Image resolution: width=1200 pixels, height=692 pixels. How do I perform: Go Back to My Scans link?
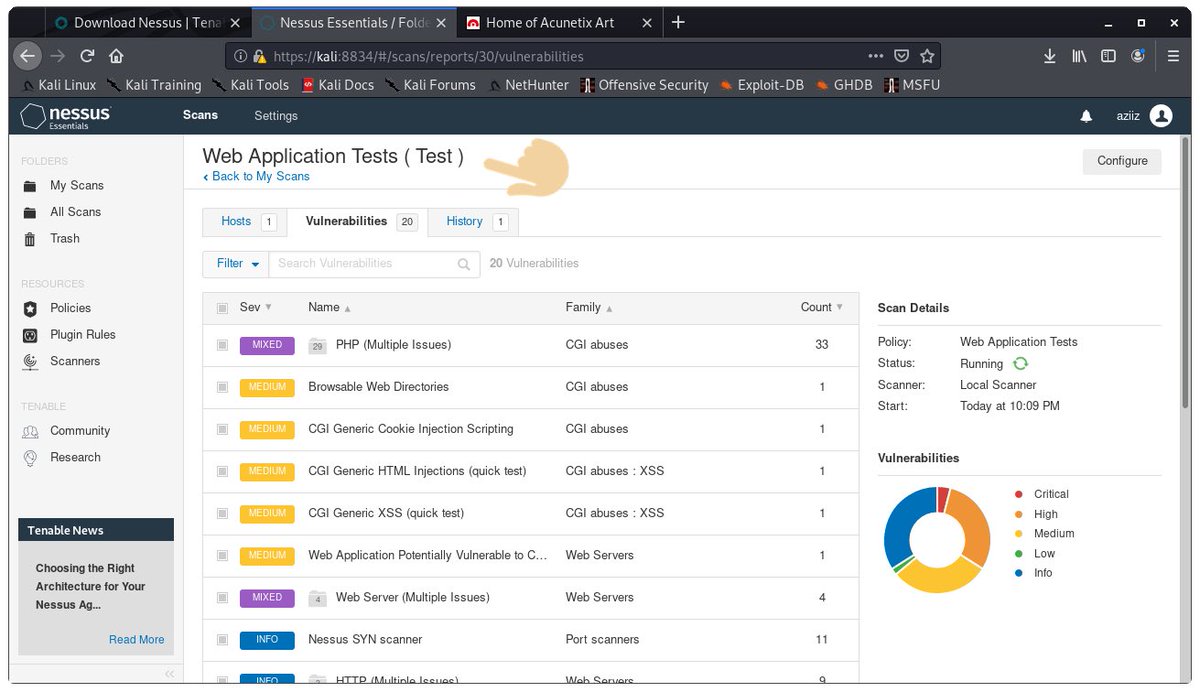(256, 176)
